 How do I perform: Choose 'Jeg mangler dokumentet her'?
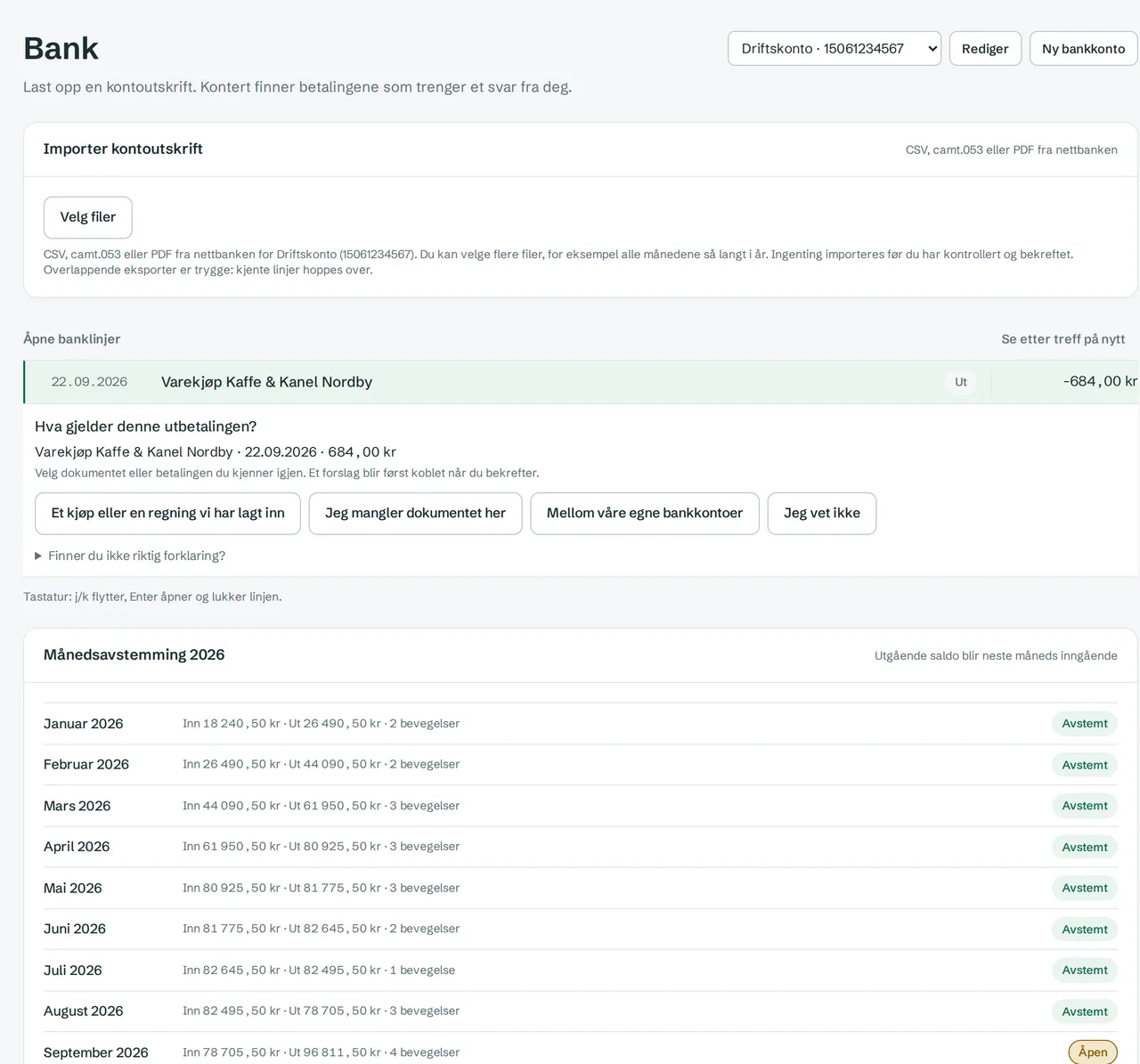415,514
